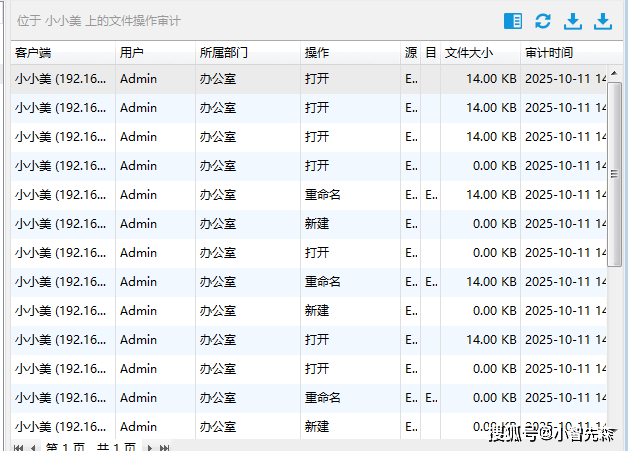Select the bottom-most 新建 operation cell

[x=350, y=426]
